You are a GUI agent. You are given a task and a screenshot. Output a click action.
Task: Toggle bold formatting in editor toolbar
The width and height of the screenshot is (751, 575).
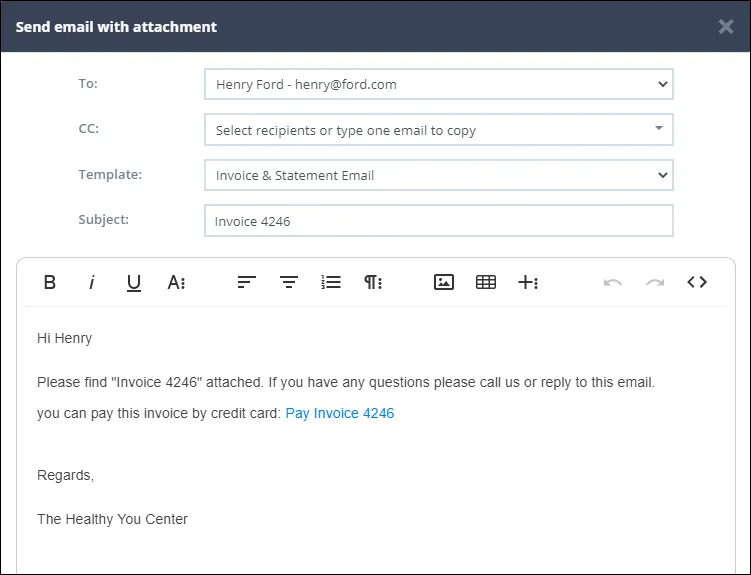(x=50, y=282)
